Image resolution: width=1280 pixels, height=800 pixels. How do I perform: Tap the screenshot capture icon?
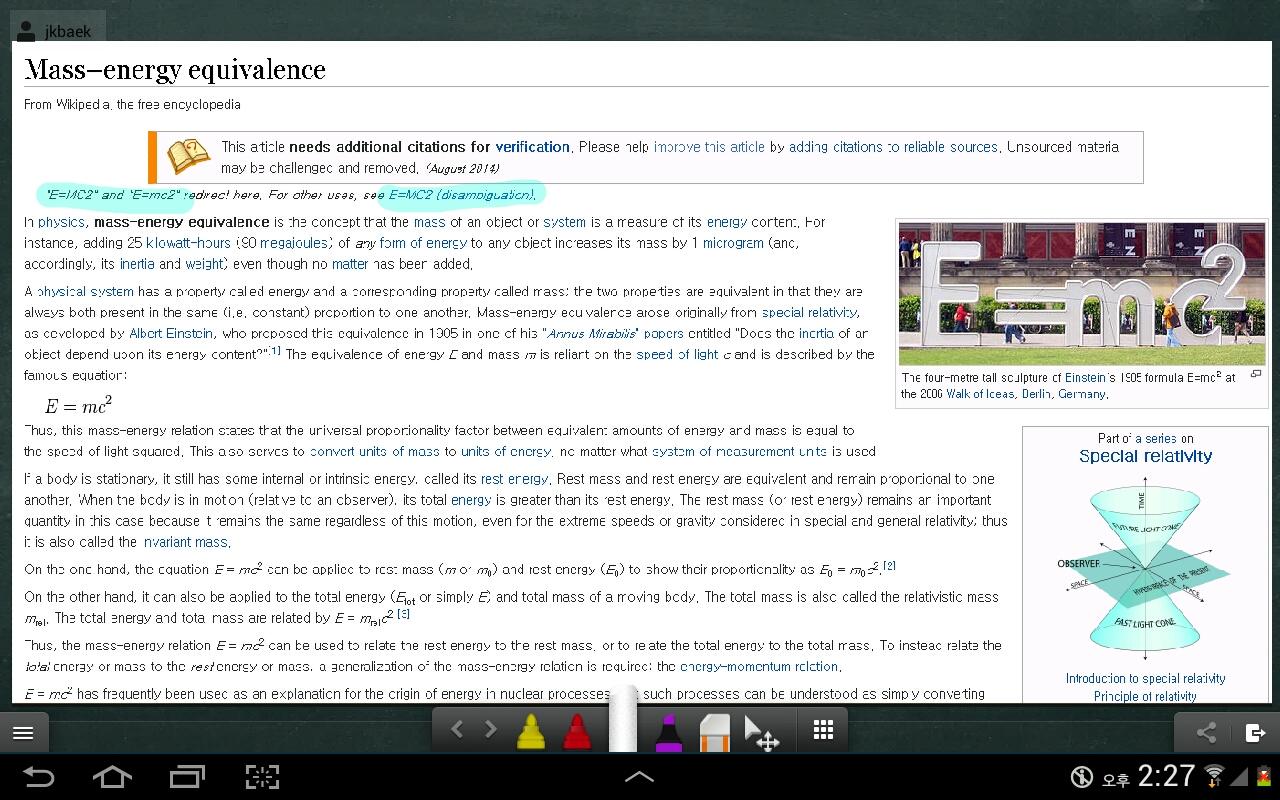tap(262, 776)
